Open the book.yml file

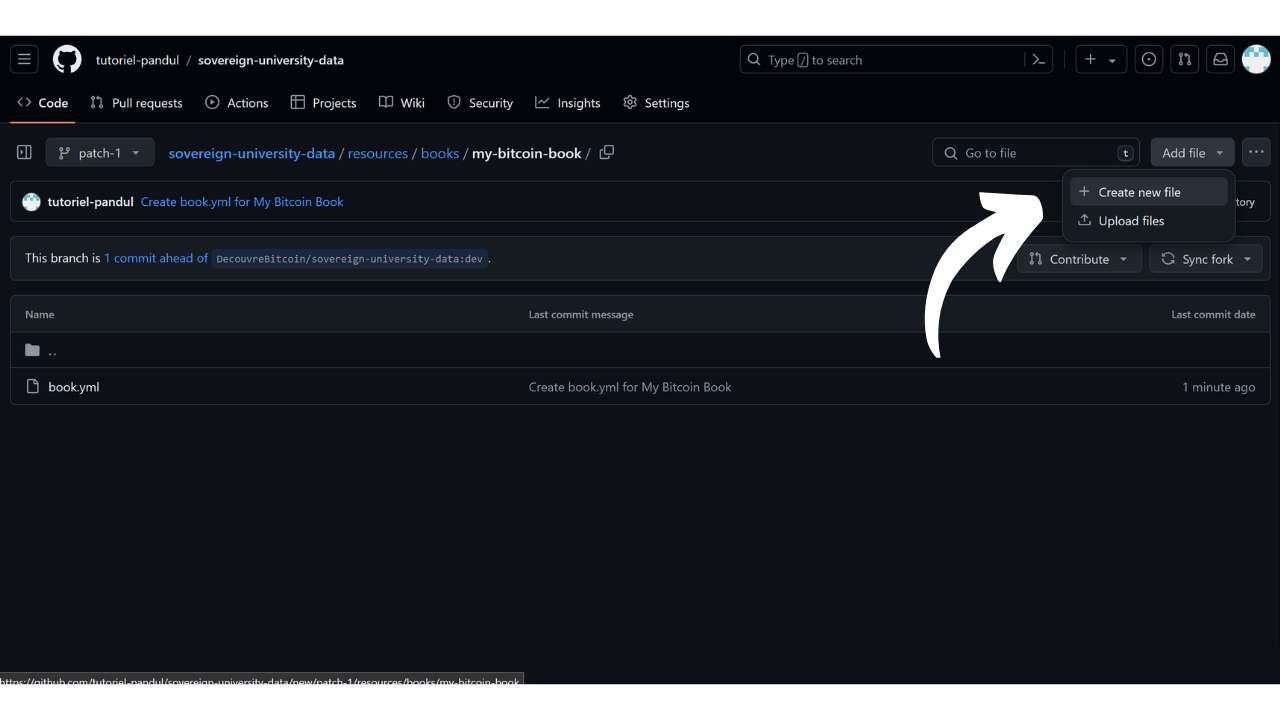(x=74, y=387)
